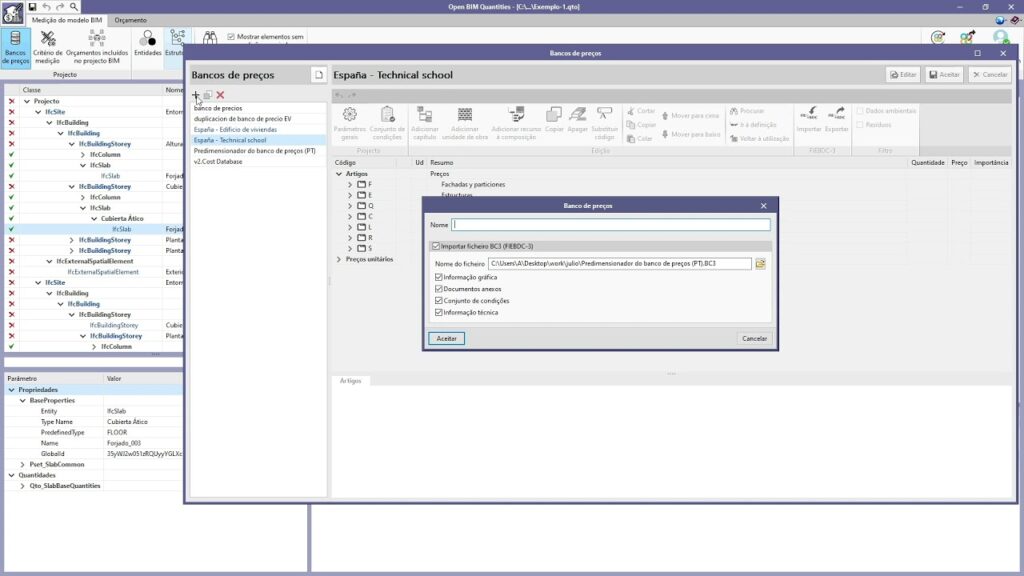
Task: Toggle the Documentos anexos checkbox
Action: tap(439, 289)
